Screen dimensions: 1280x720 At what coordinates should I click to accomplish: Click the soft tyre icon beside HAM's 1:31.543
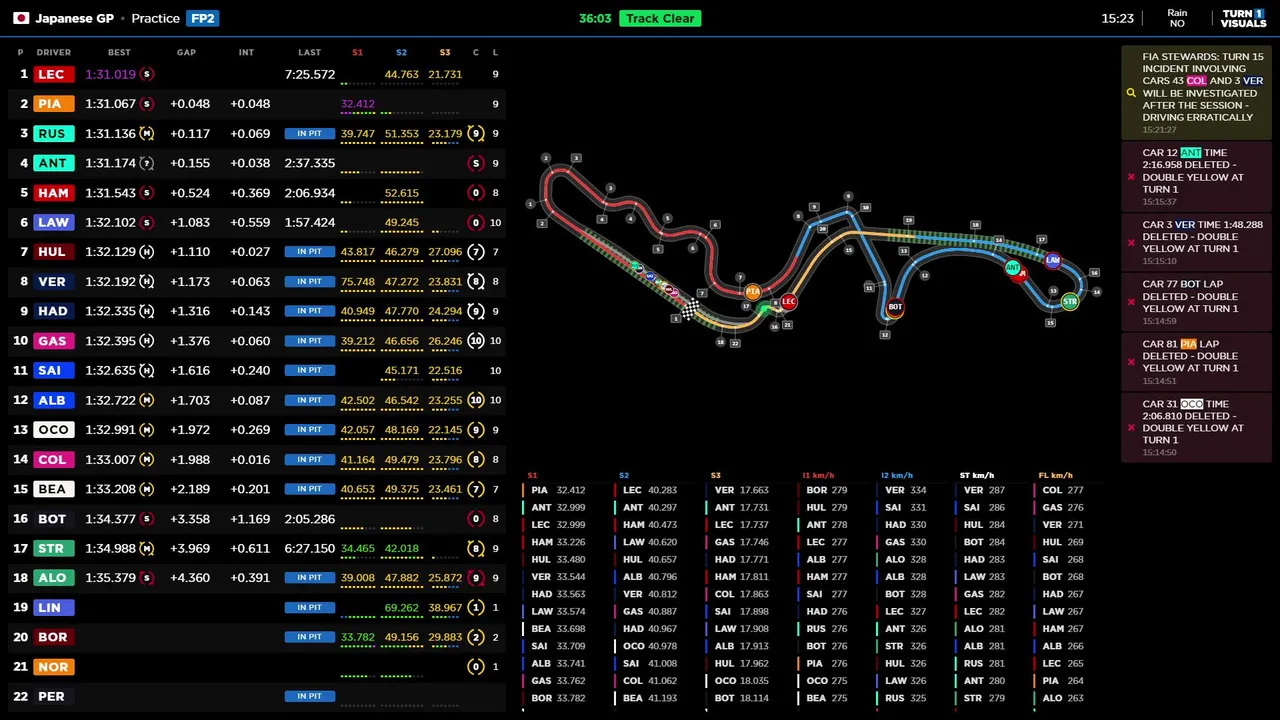point(147,193)
